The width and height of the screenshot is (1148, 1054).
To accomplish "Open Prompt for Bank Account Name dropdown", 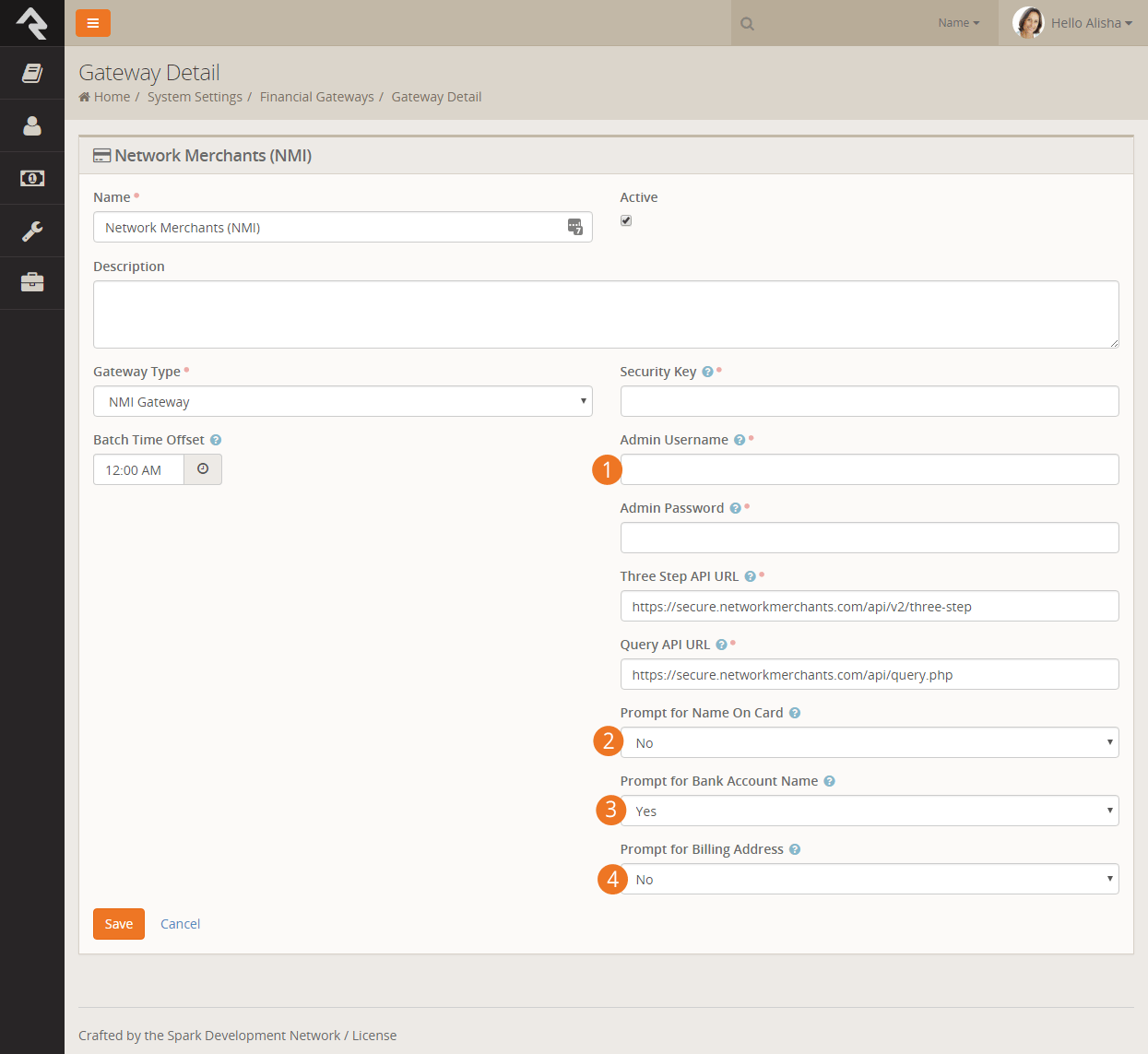I will pyautogui.click(x=869, y=811).
